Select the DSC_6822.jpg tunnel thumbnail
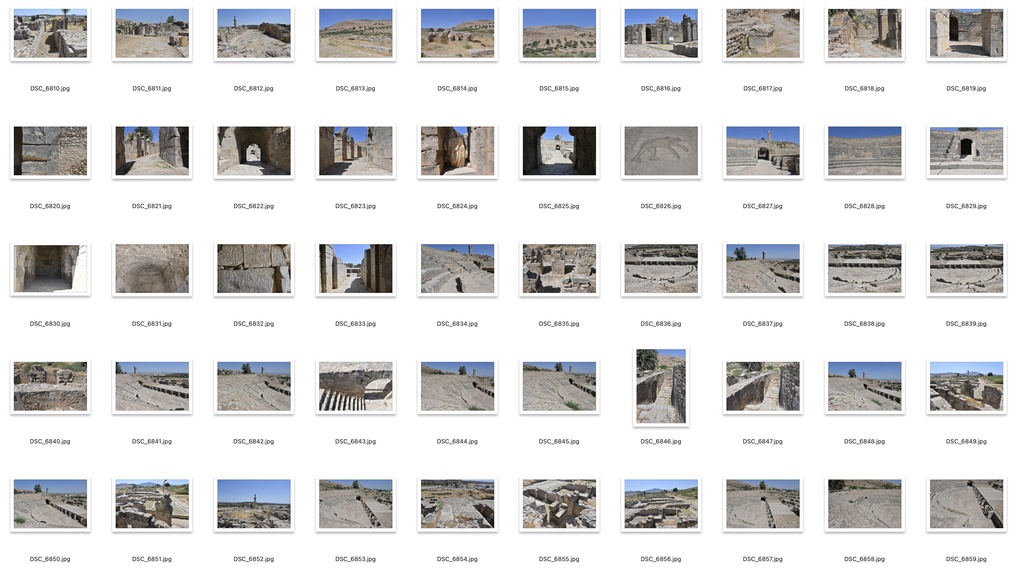 254,151
